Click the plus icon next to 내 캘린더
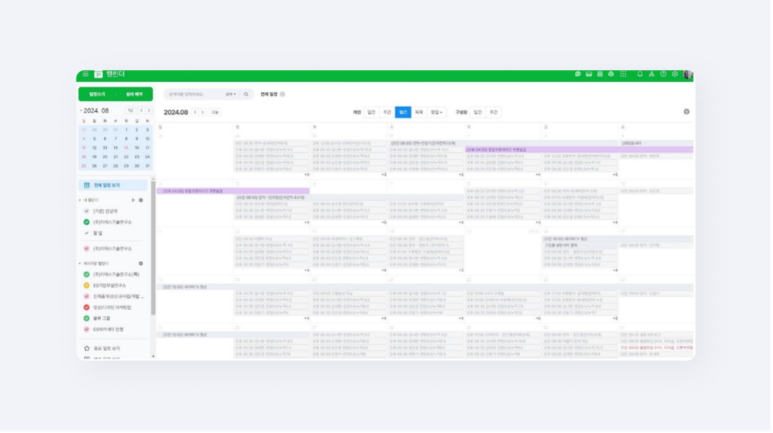Image resolution: width=773 pixels, height=433 pixels. coord(133,201)
